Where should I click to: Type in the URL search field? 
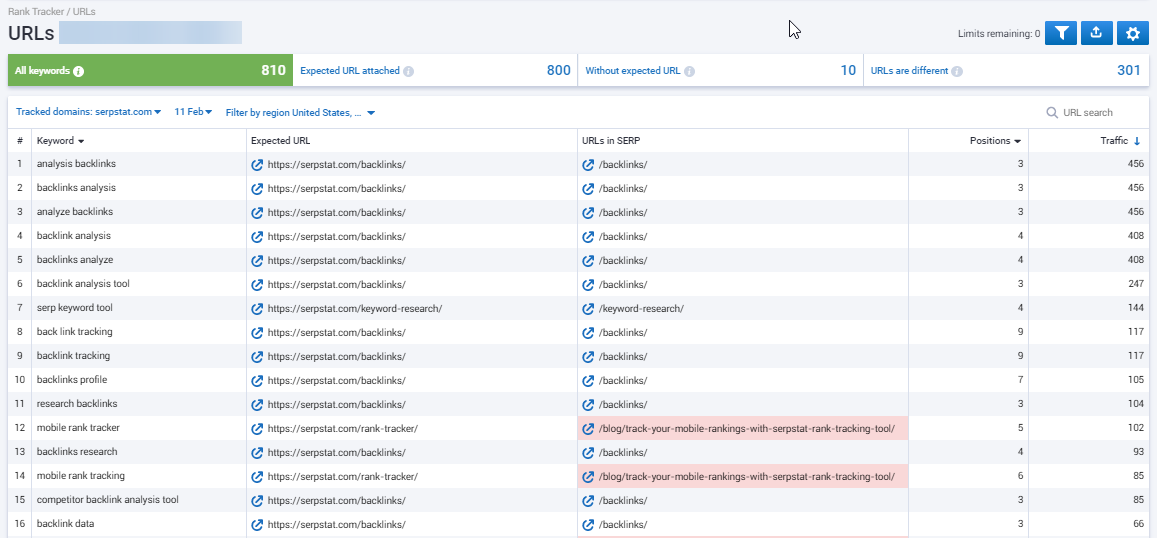pyautogui.click(x=1095, y=113)
